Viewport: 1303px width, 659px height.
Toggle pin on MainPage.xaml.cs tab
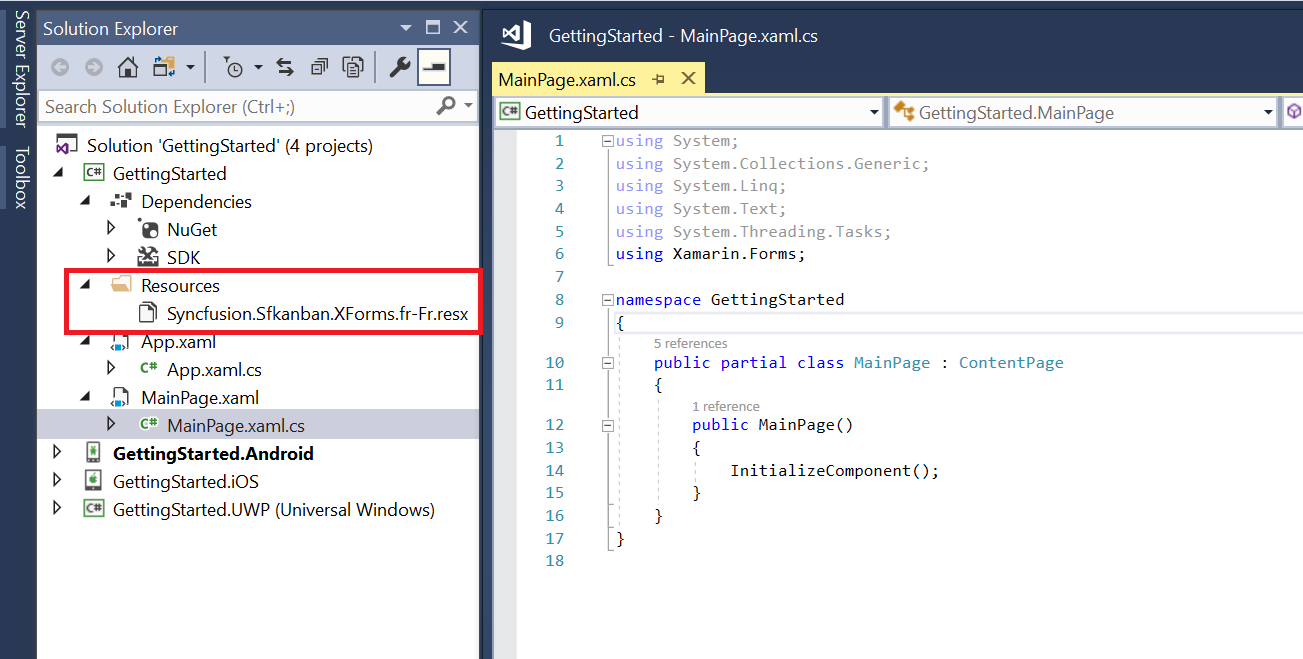[658, 79]
